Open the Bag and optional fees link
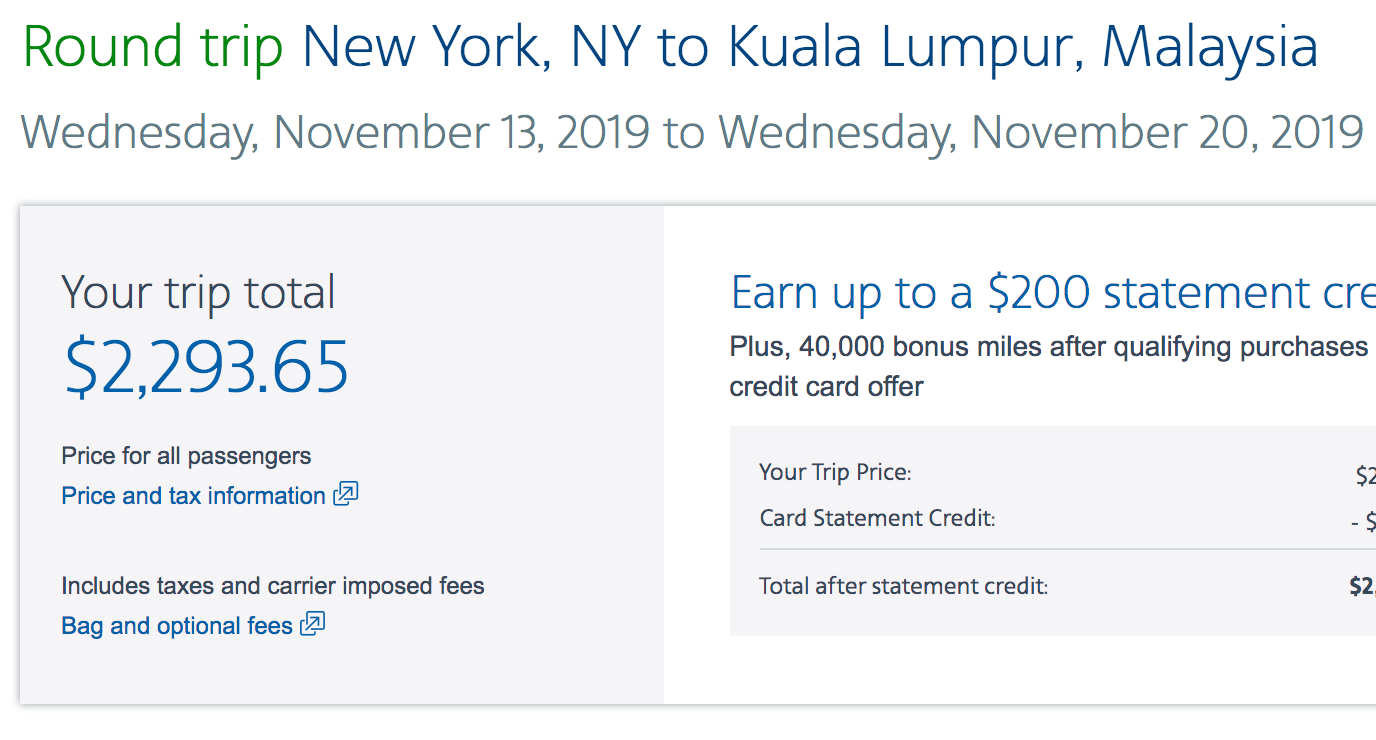This screenshot has width=1376, height=740. [177, 626]
